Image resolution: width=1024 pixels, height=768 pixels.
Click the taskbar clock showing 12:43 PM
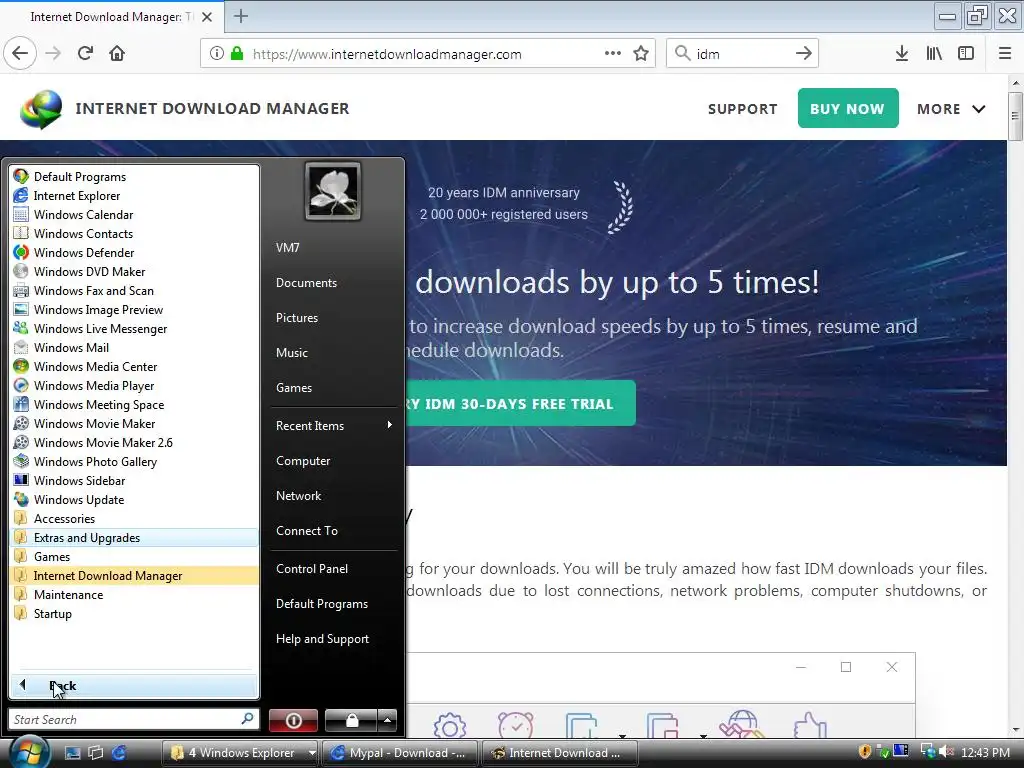[985, 752]
